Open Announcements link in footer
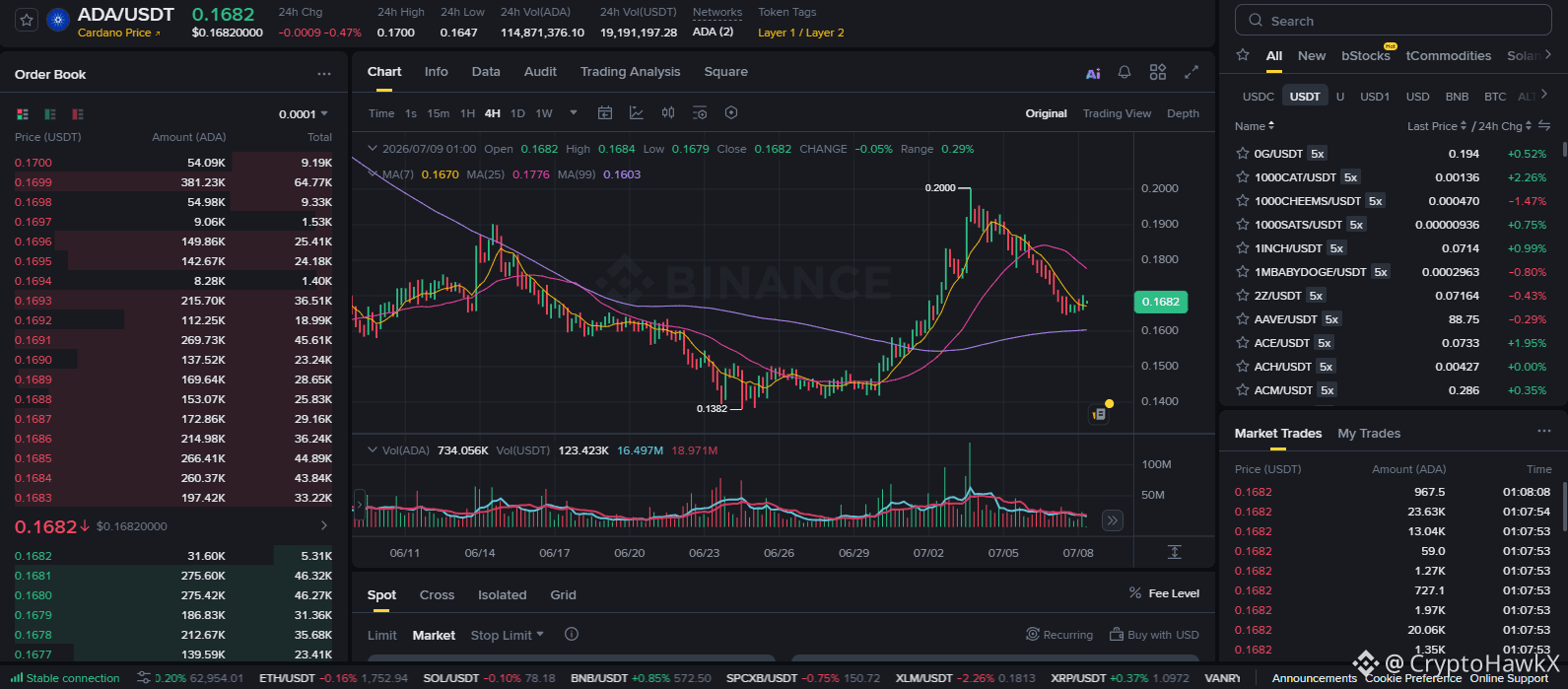 tap(1314, 678)
